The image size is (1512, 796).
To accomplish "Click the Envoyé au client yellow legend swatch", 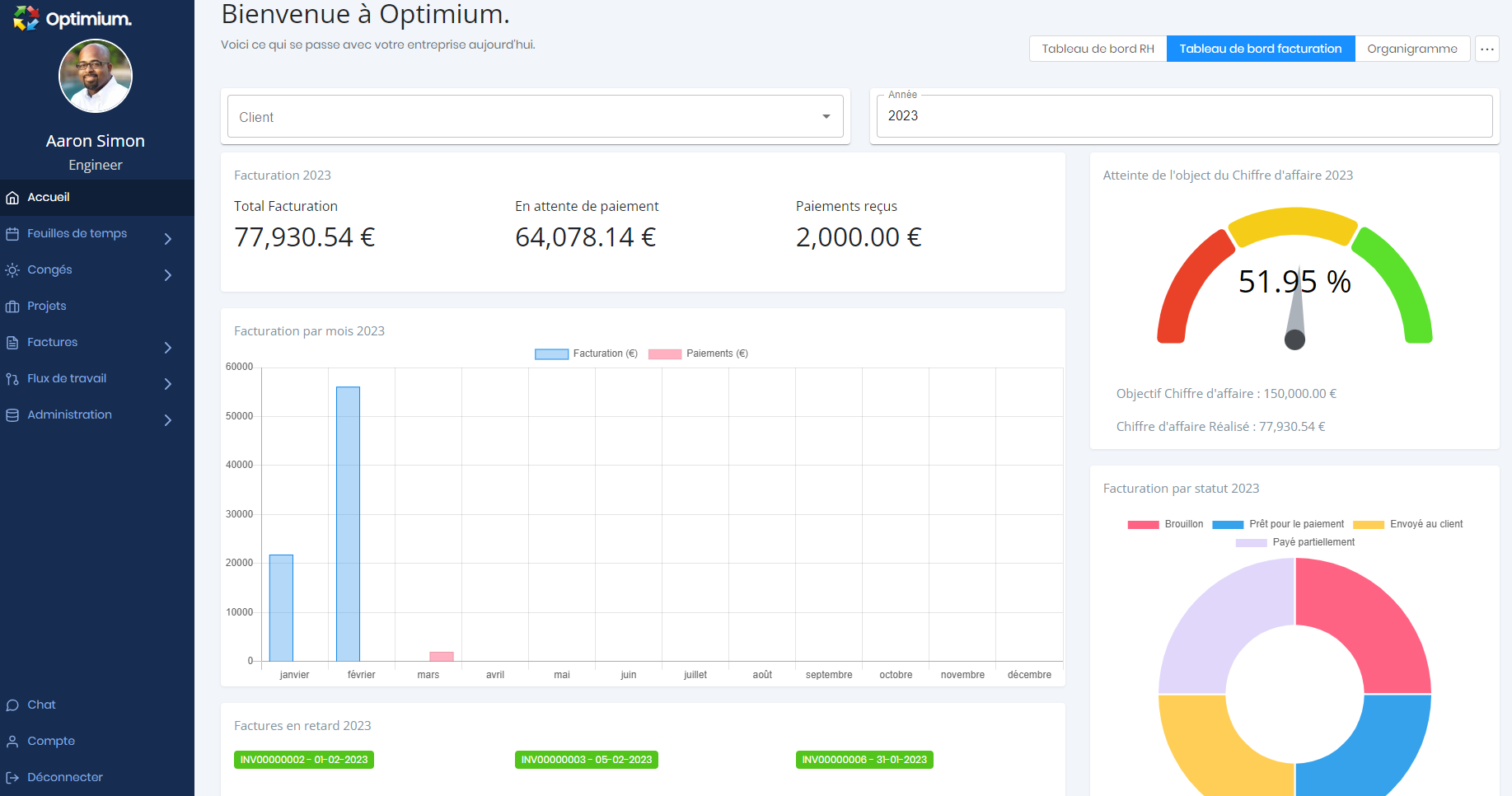I will point(1368,525).
